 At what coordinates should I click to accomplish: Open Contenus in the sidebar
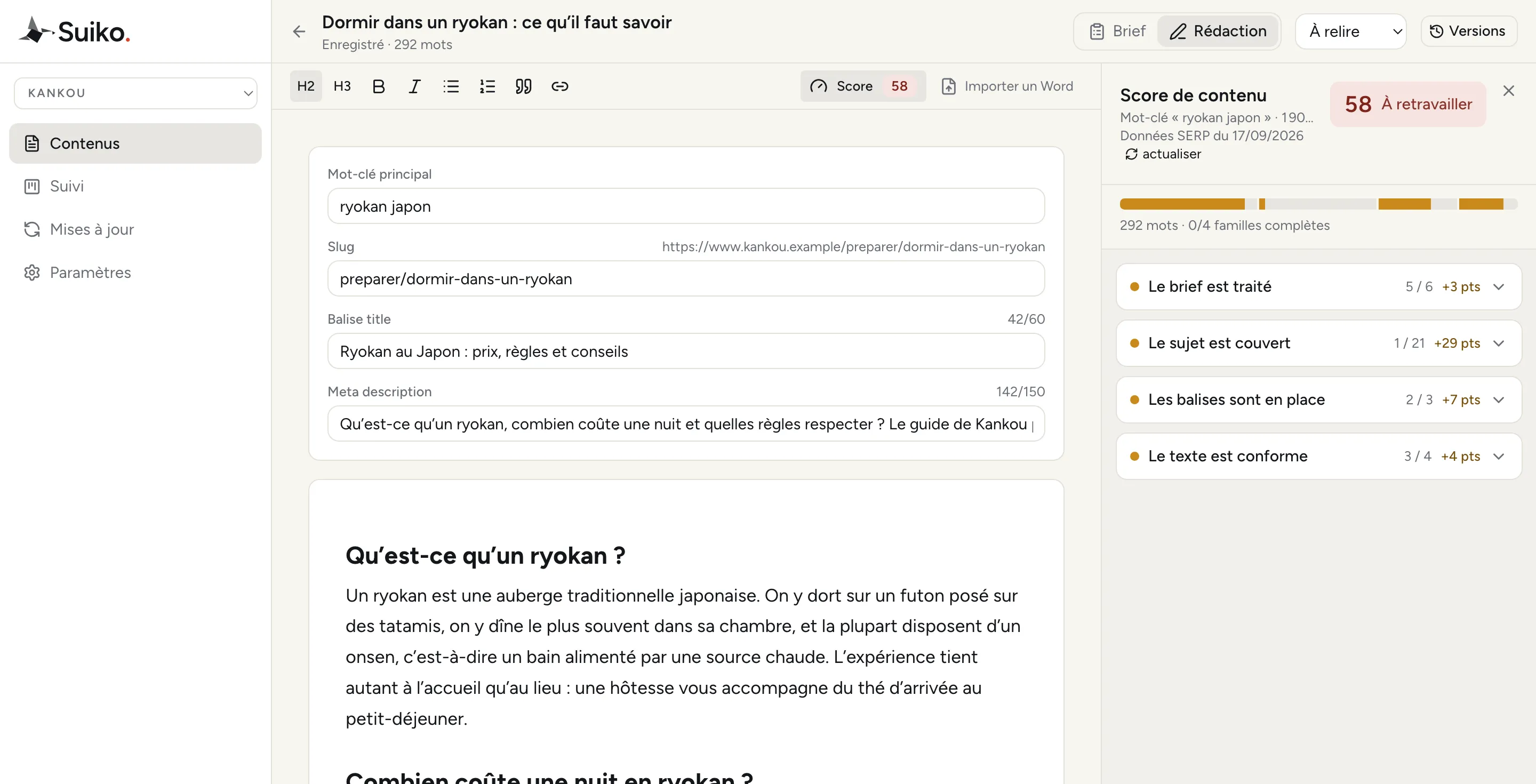pos(135,143)
